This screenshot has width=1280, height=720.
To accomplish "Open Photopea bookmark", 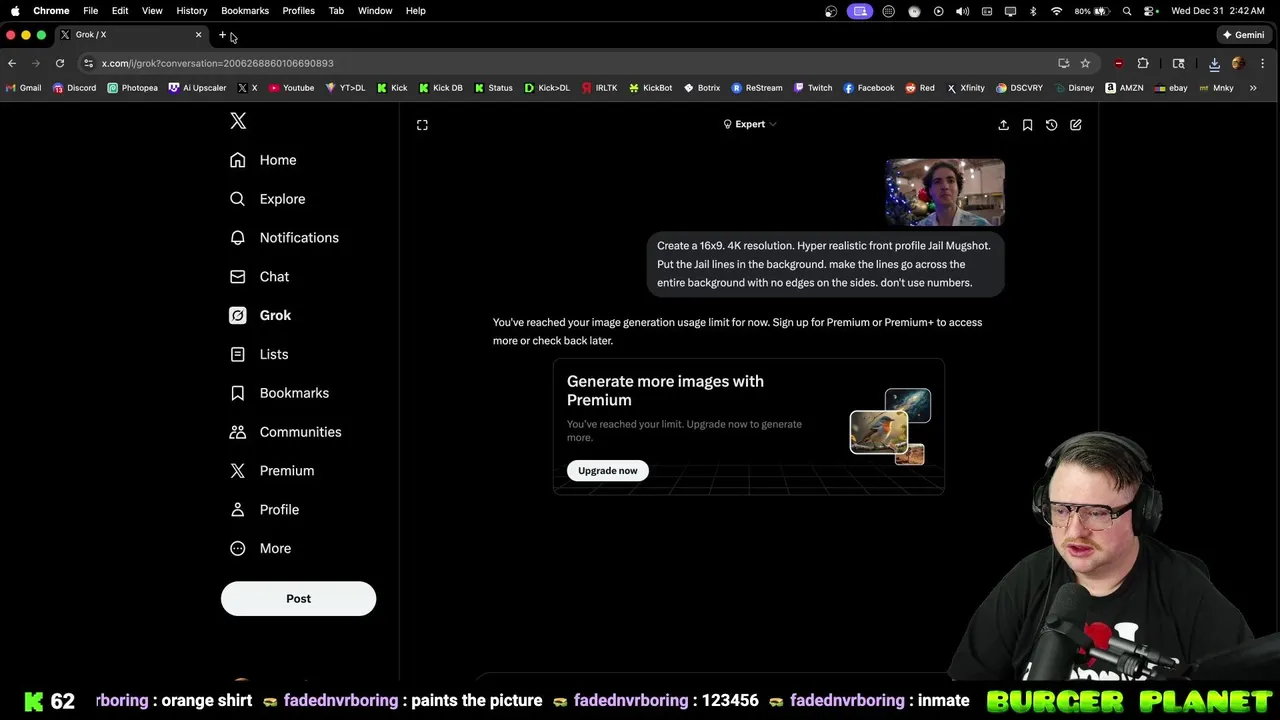I will (x=132, y=88).
